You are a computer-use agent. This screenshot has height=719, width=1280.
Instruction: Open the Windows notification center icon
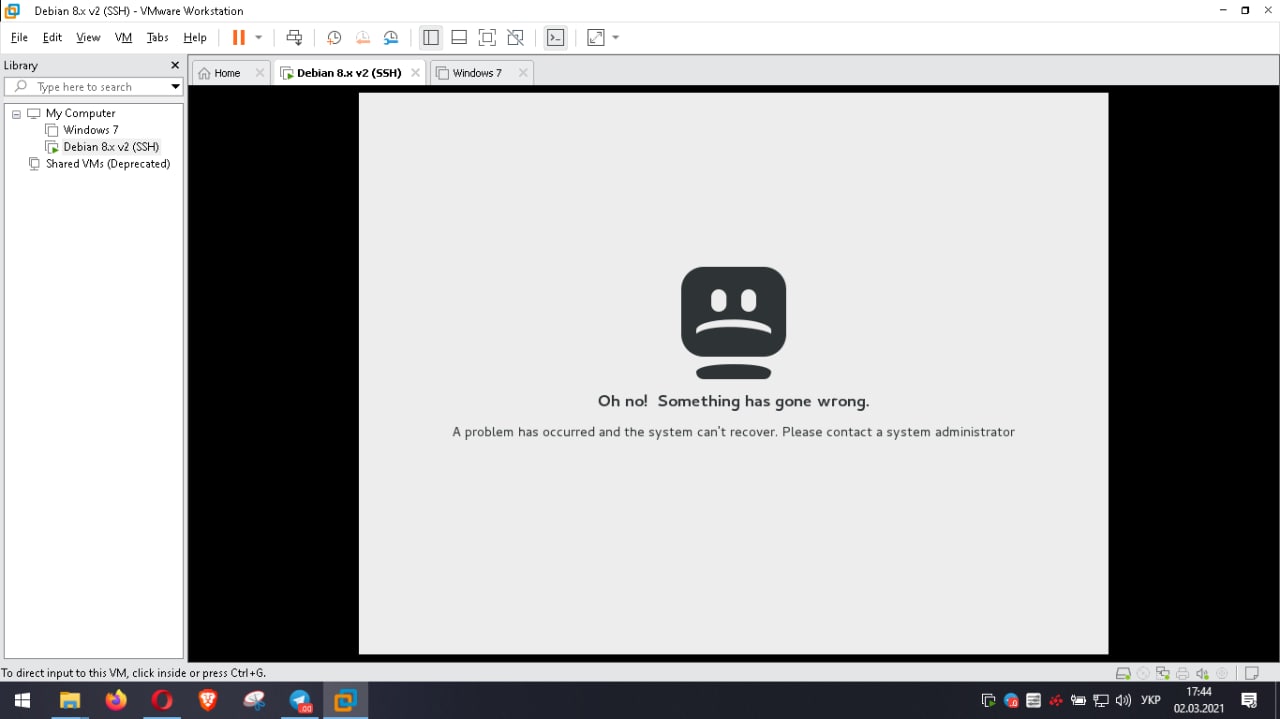(x=1249, y=701)
